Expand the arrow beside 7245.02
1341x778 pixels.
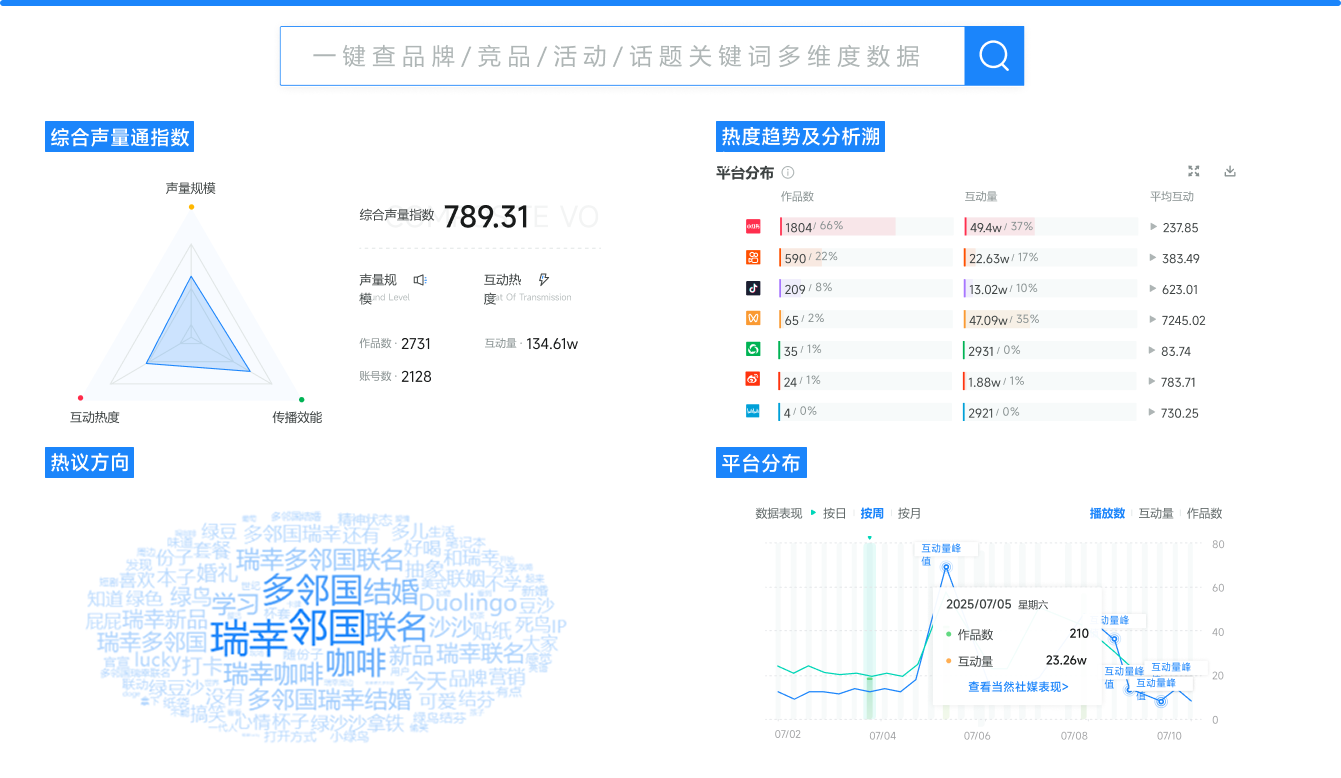pyautogui.click(x=1154, y=320)
